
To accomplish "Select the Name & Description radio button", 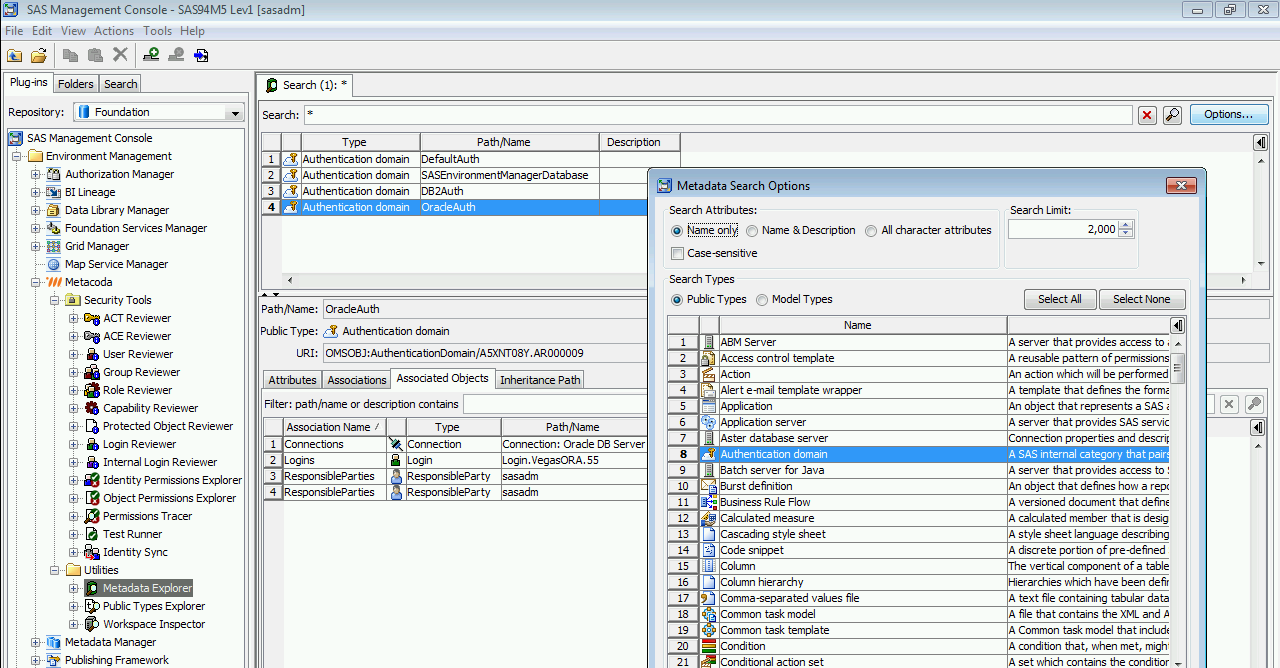I will (x=752, y=230).
